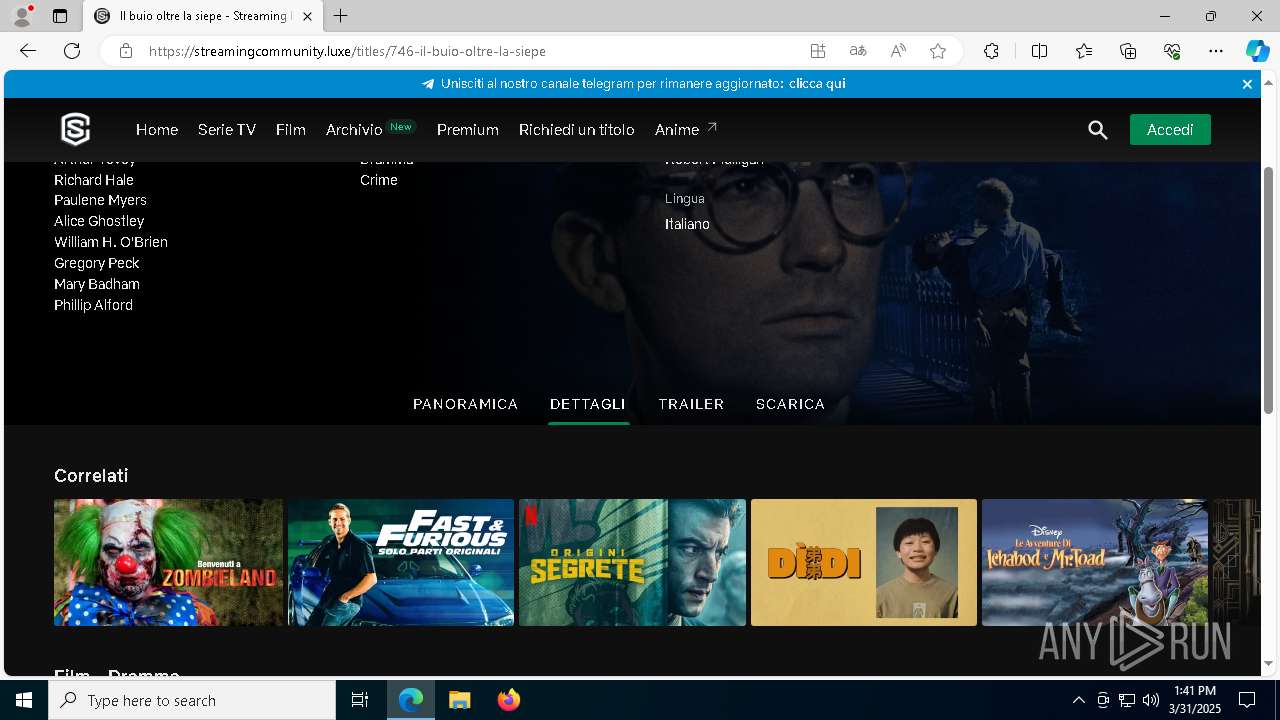Viewport: 1280px width, 720px height.
Task: Switch to the TRAILER tab
Action: tap(691, 404)
